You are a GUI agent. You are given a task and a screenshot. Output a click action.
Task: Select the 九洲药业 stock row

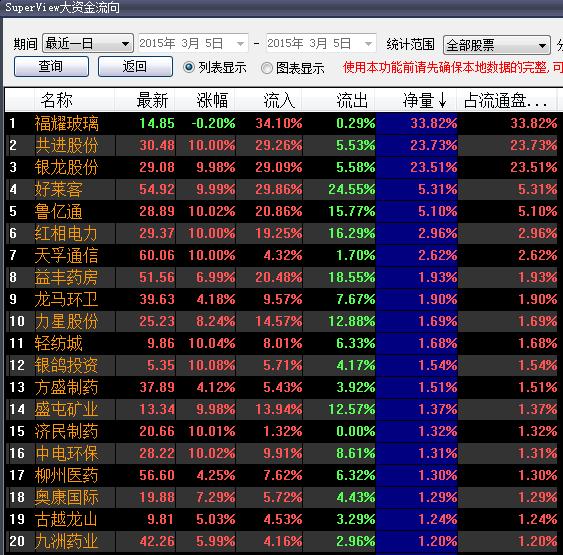click(x=282, y=541)
